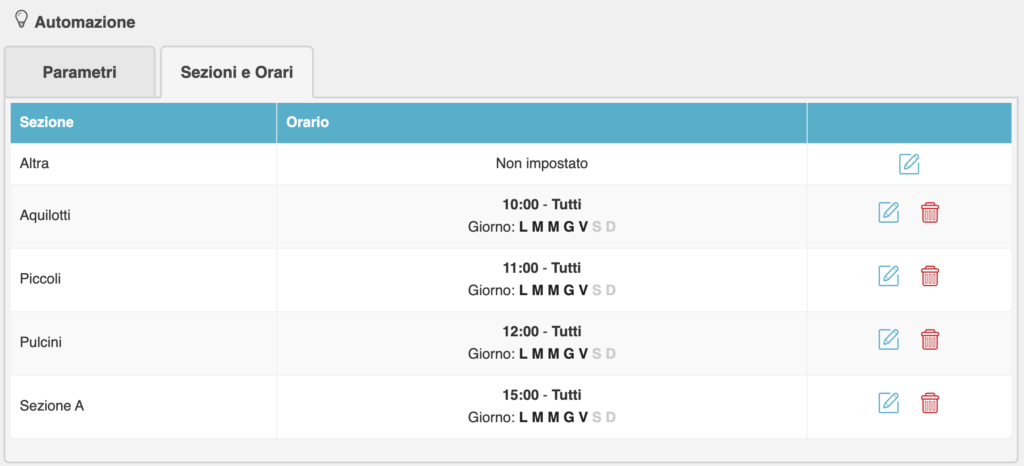Viewport: 1024px width, 466px height.
Task: Edit the Pulcini section schedule
Action: [888, 339]
